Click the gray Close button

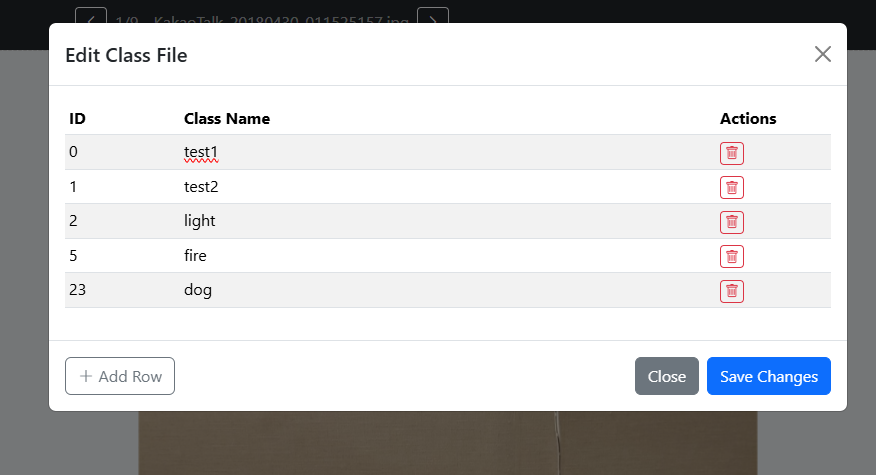coord(666,376)
